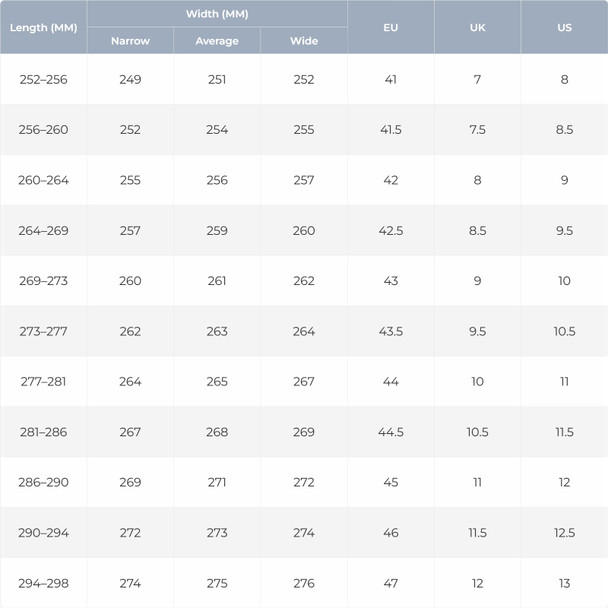Viewport: 608px width, 608px height.
Task: Click the EU size 42.5 cell
Action: 391,231
